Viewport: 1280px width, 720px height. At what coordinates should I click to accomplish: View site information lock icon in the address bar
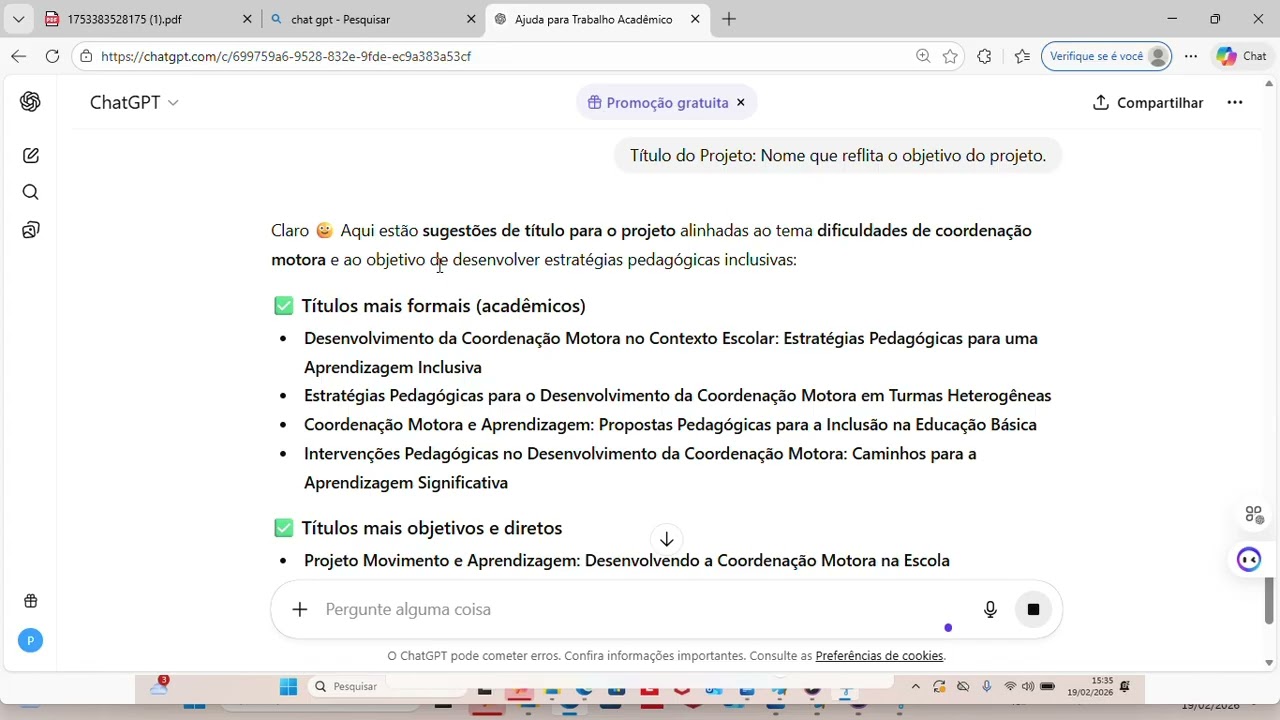coord(87,56)
